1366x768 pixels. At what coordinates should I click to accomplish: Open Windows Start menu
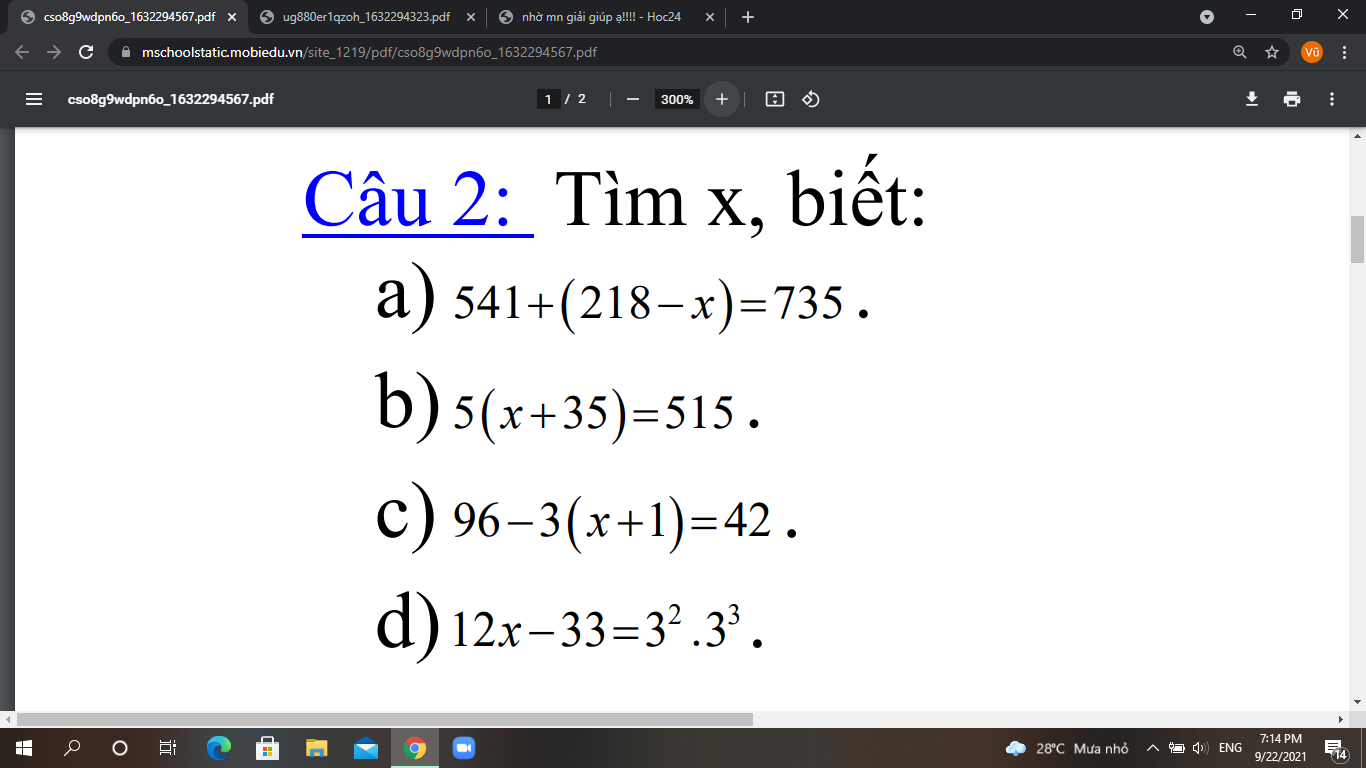pyautogui.click(x=23, y=748)
